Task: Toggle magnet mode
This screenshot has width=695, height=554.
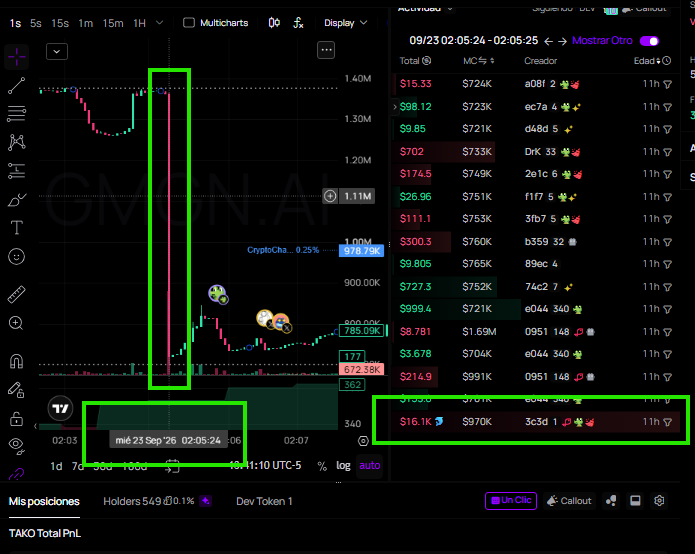Action: tap(16, 361)
